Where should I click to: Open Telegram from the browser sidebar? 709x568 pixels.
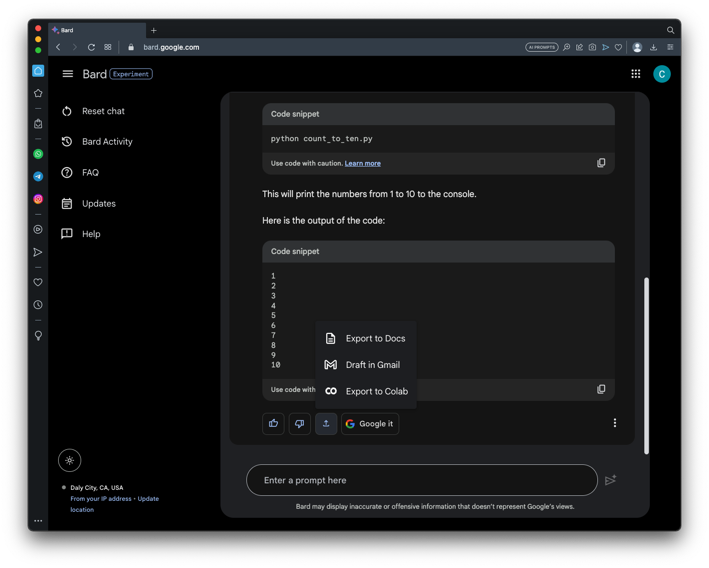[38, 177]
